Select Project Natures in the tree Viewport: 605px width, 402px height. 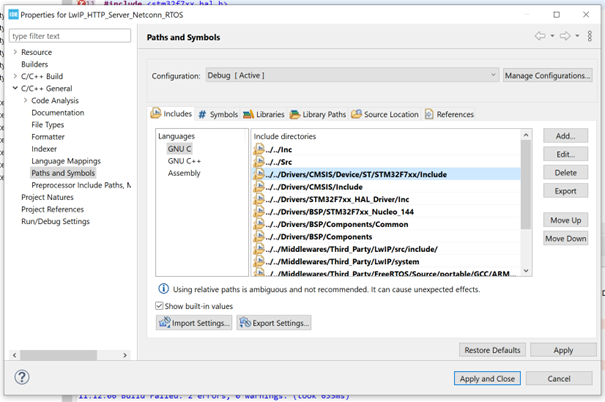(x=47, y=197)
